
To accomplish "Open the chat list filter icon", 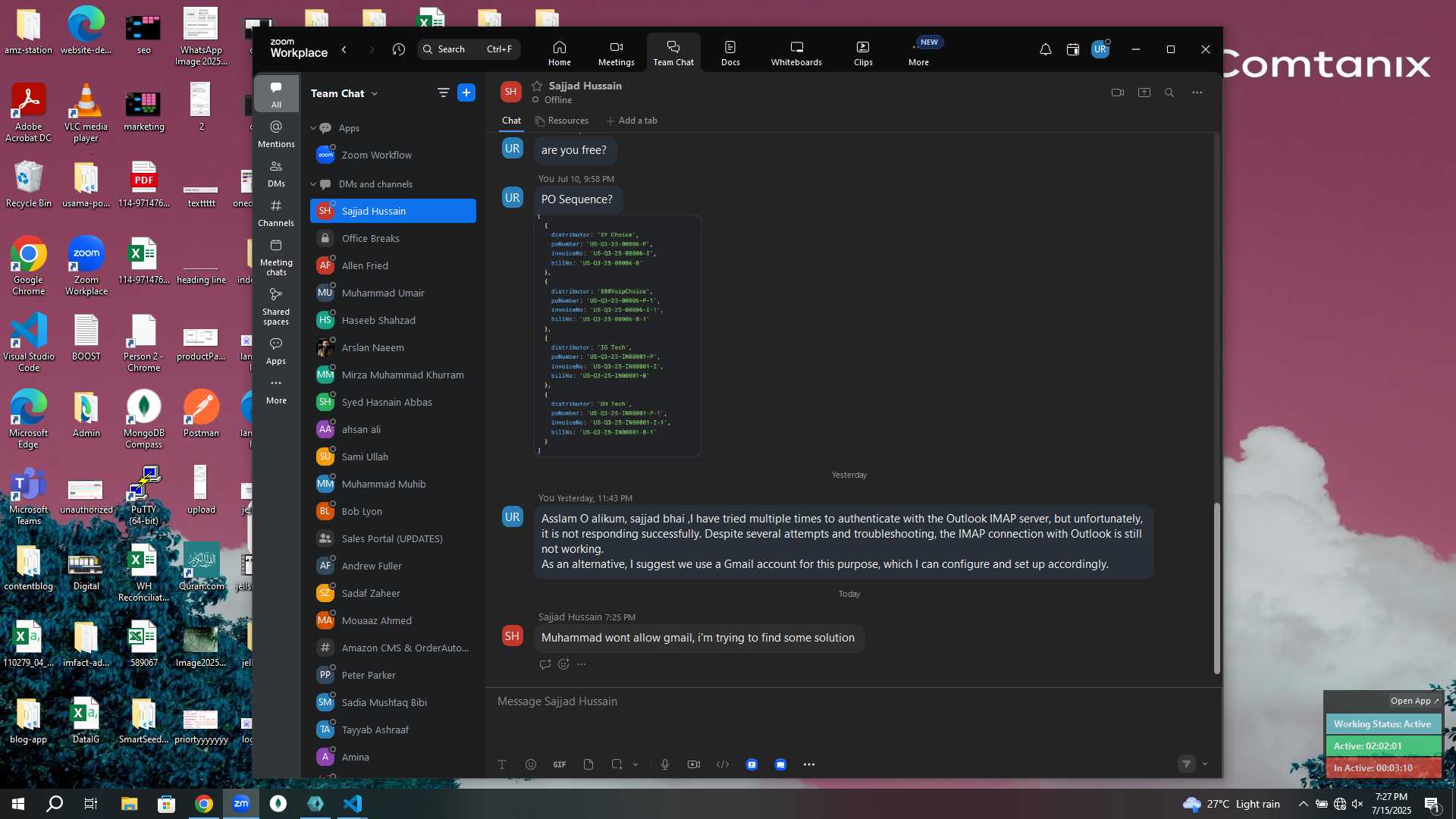I will click(x=443, y=93).
